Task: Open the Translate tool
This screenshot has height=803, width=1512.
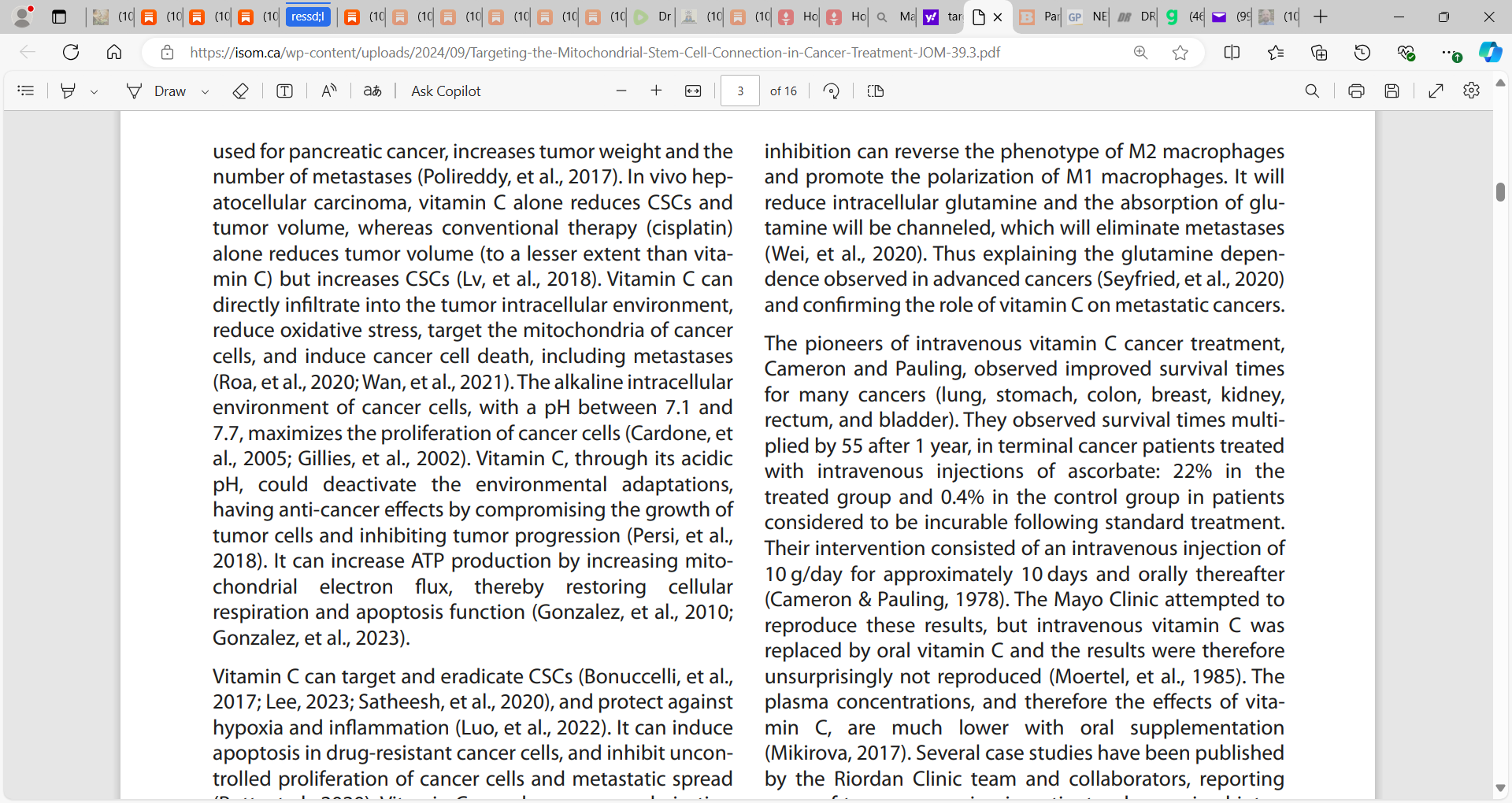Action: [372, 91]
